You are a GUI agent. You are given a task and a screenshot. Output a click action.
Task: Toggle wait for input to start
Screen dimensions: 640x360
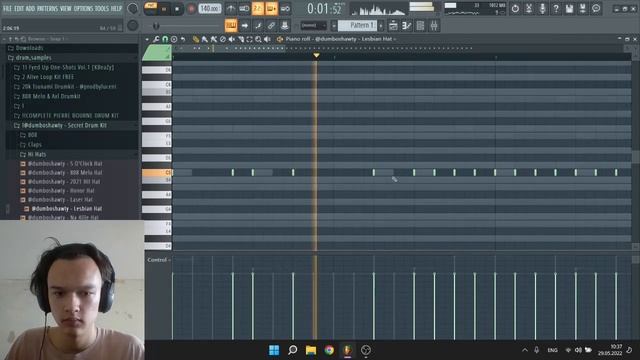[x=244, y=9]
